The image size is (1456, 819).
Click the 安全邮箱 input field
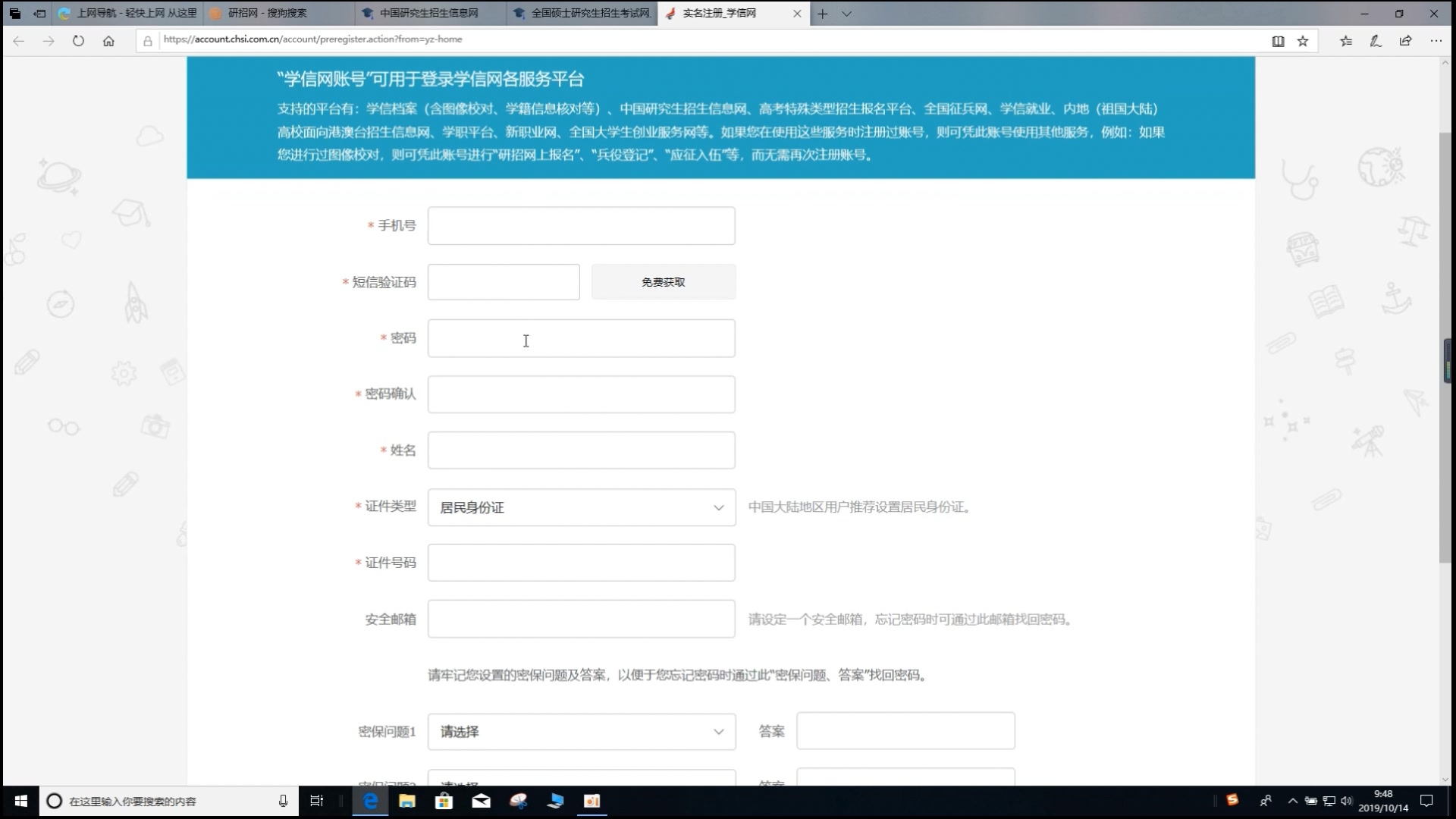click(x=581, y=619)
